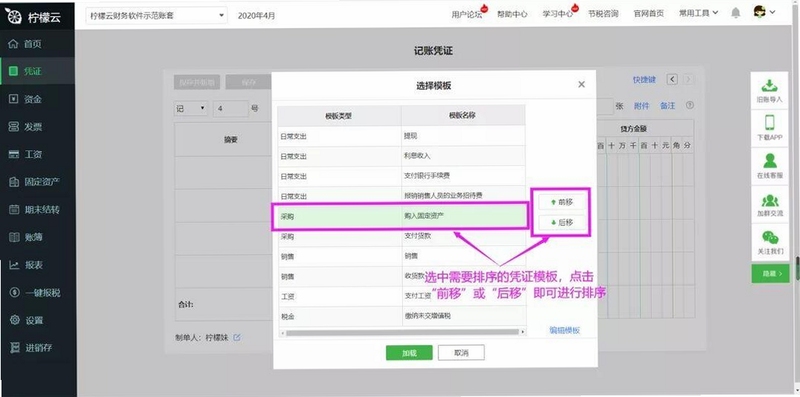The image size is (800, 397).
Task: Open the user avatar menu
Action: (x=764, y=12)
